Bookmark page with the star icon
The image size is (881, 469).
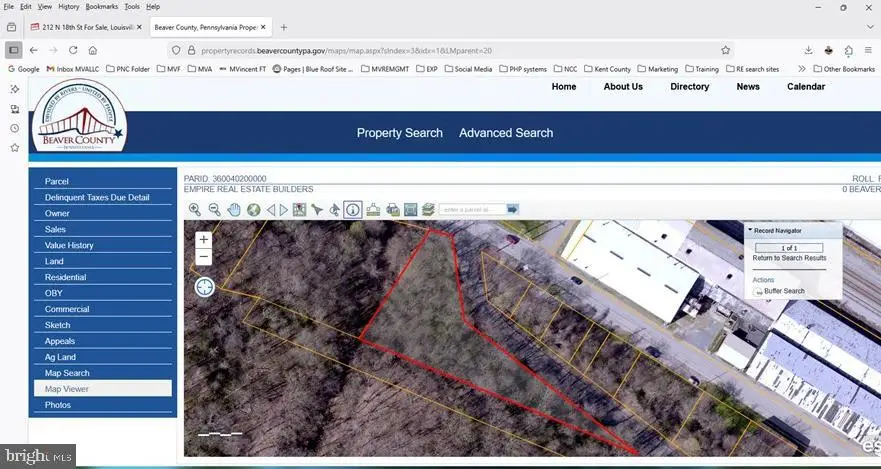725,50
